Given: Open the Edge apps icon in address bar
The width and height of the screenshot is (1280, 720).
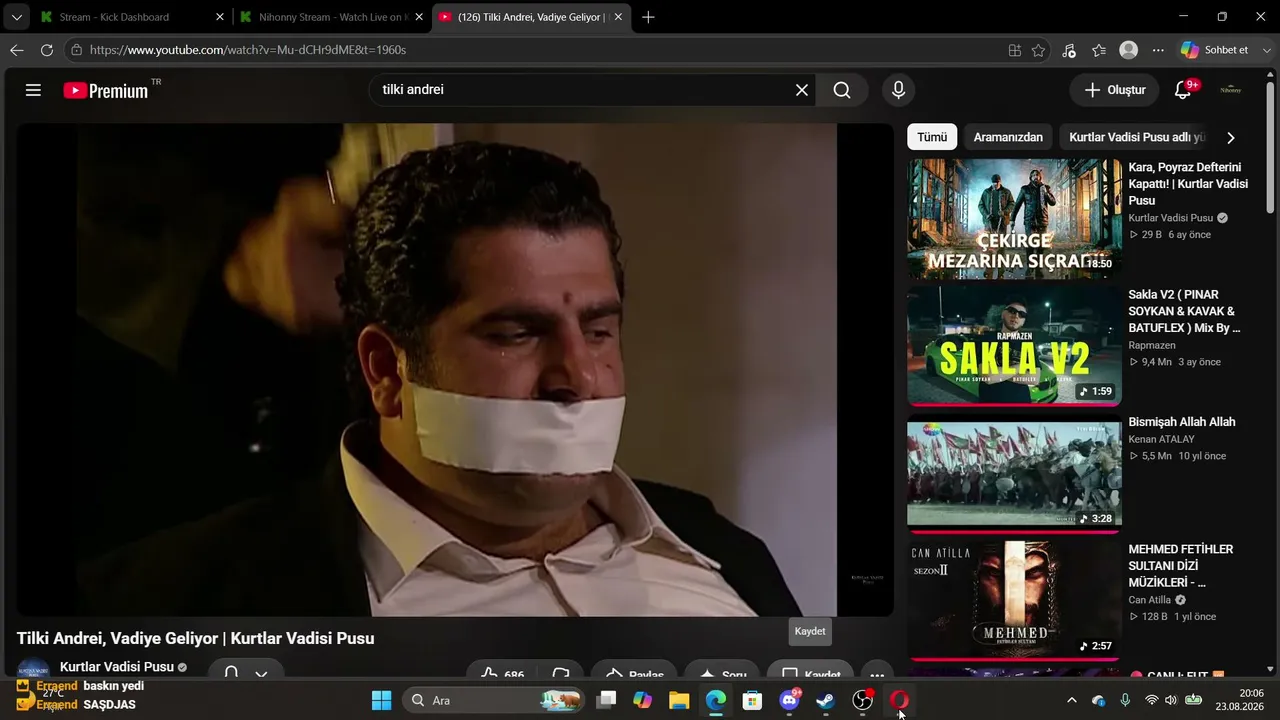Looking at the screenshot, I should (1015, 50).
